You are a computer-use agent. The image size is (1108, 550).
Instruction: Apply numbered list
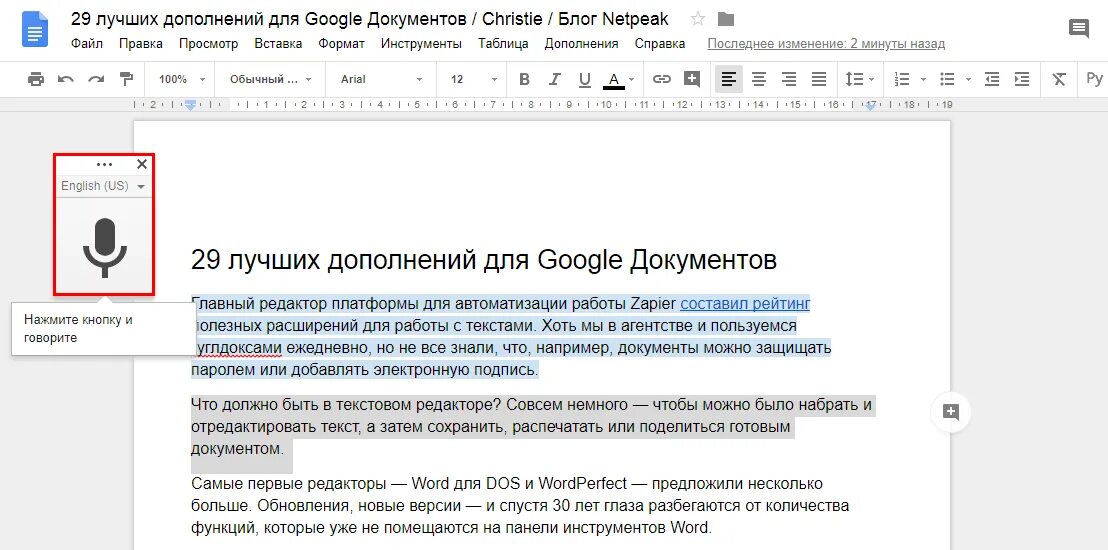pos(902,79)
